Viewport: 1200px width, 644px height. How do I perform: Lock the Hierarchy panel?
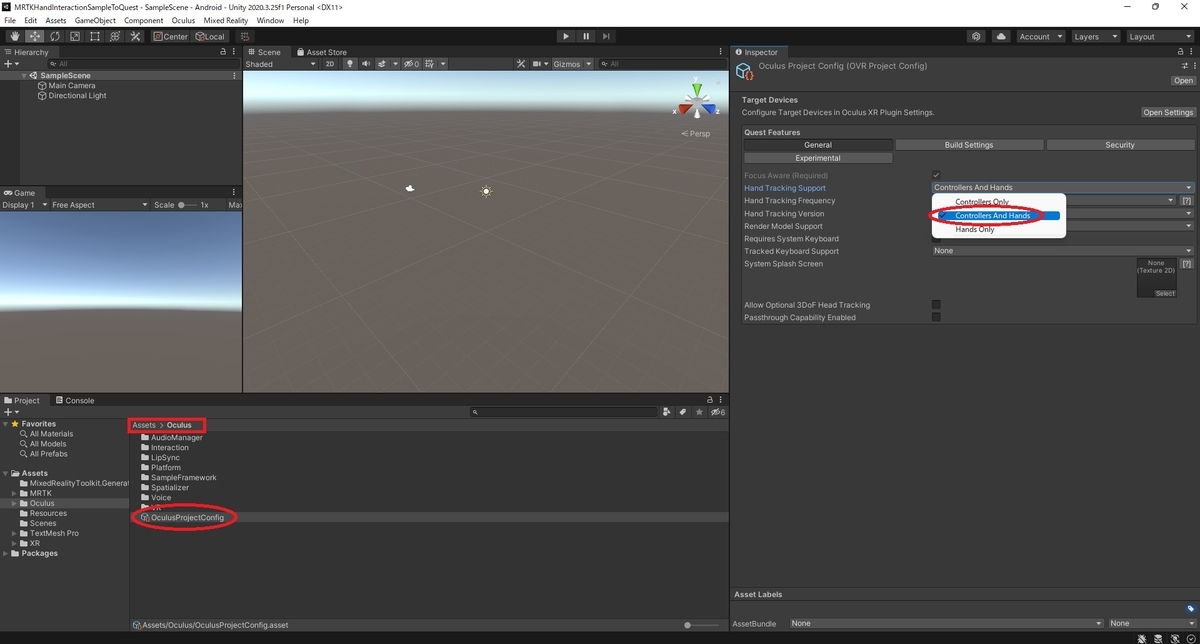(225, 52)
